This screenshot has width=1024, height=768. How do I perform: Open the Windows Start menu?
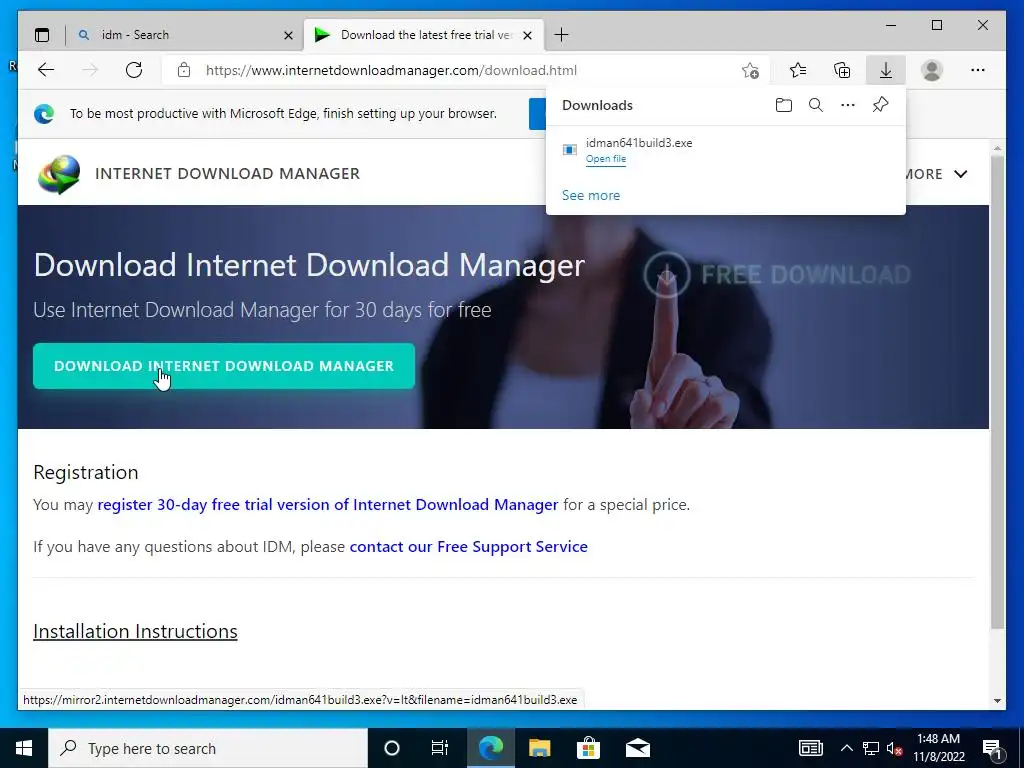pos(24,748)
